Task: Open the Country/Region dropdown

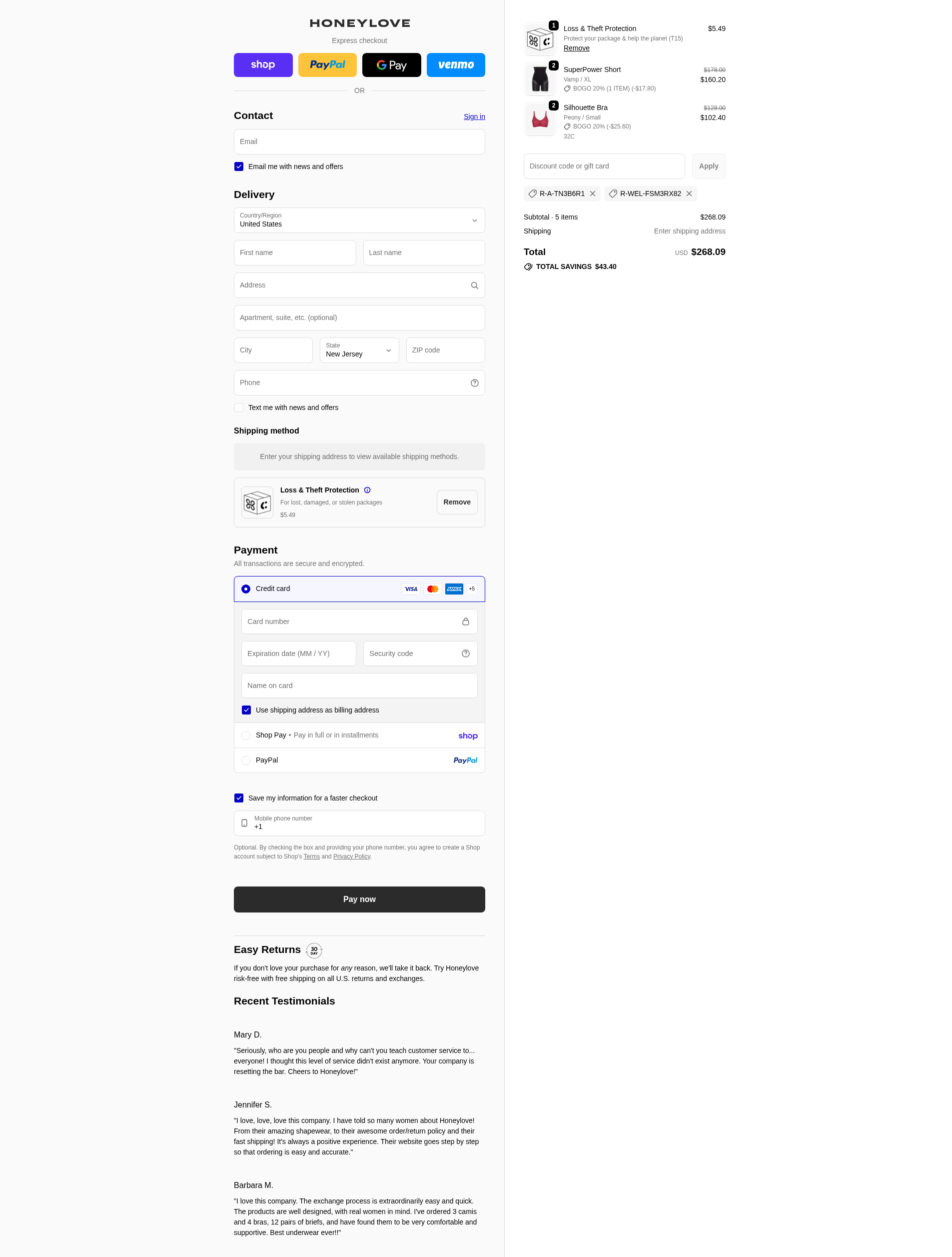Action: pyautogui.click(x=359, y=220)
